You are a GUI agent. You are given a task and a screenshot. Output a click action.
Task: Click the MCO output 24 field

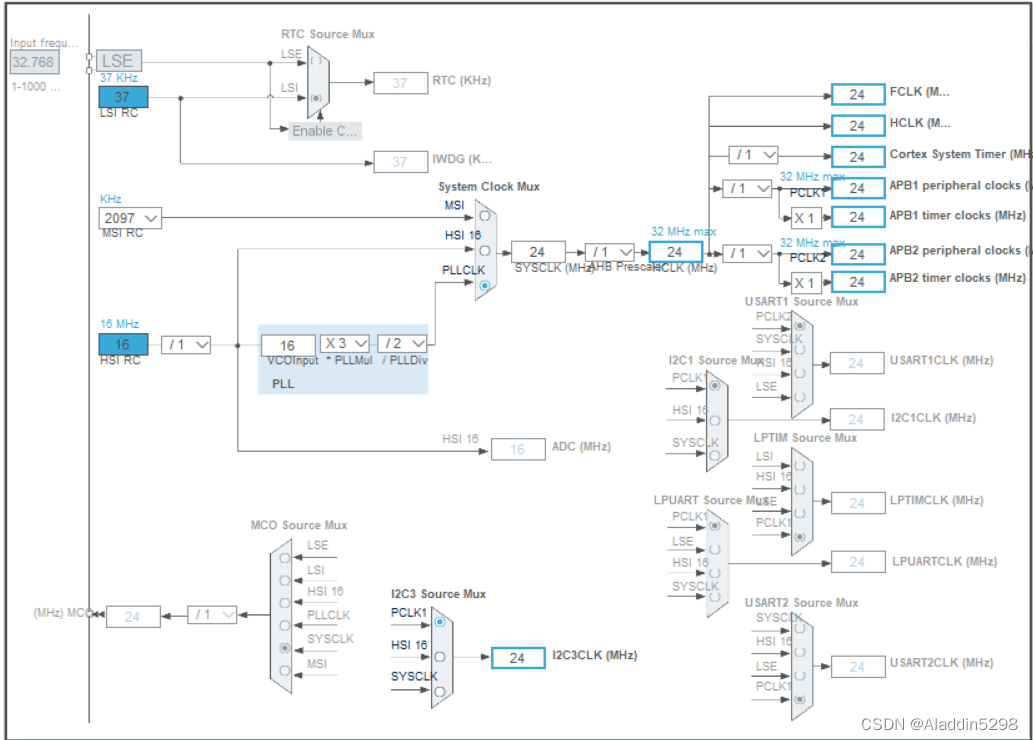click(133, 617)
